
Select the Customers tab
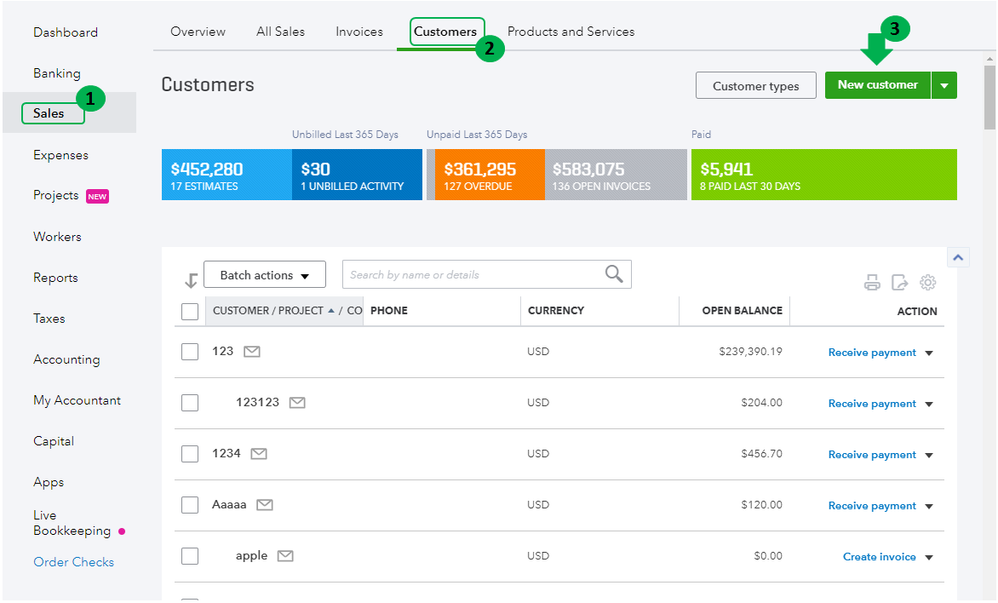click(x=446, y=31)
